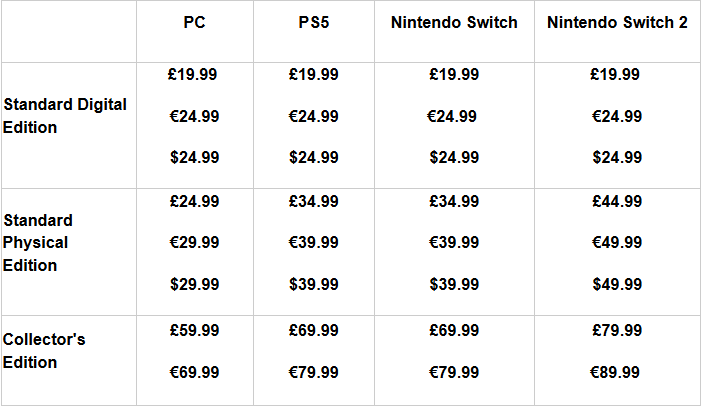Click PS5 Collector's Edition £69.99 price

click(313, 330)
